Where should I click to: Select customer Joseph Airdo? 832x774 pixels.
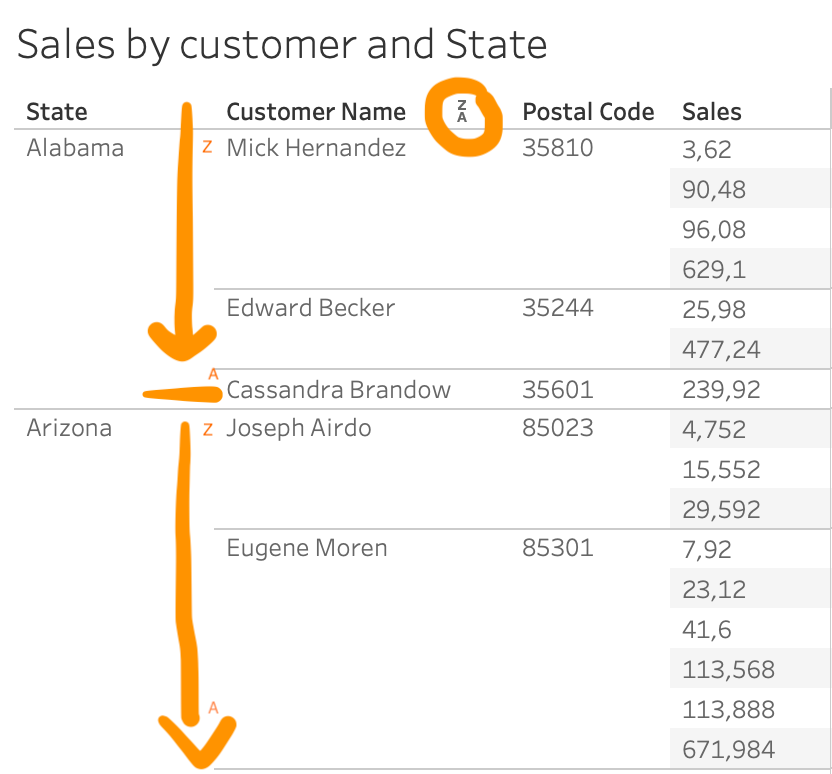coord(299,429)
